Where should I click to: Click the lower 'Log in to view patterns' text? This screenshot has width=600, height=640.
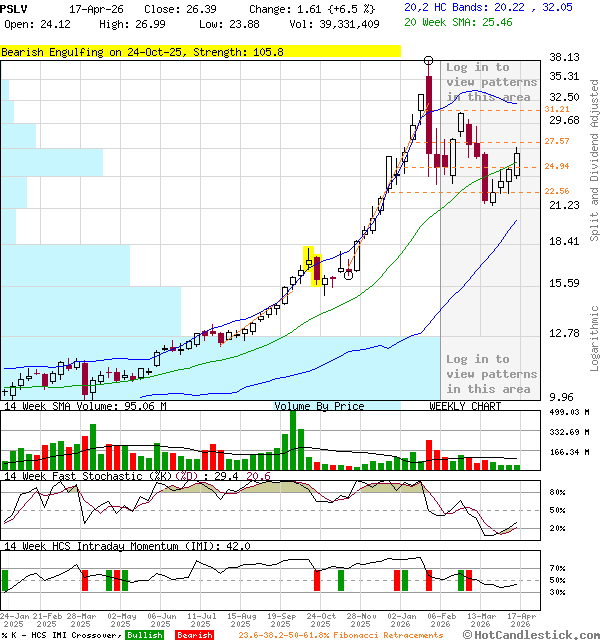click(x=490, y=374)
